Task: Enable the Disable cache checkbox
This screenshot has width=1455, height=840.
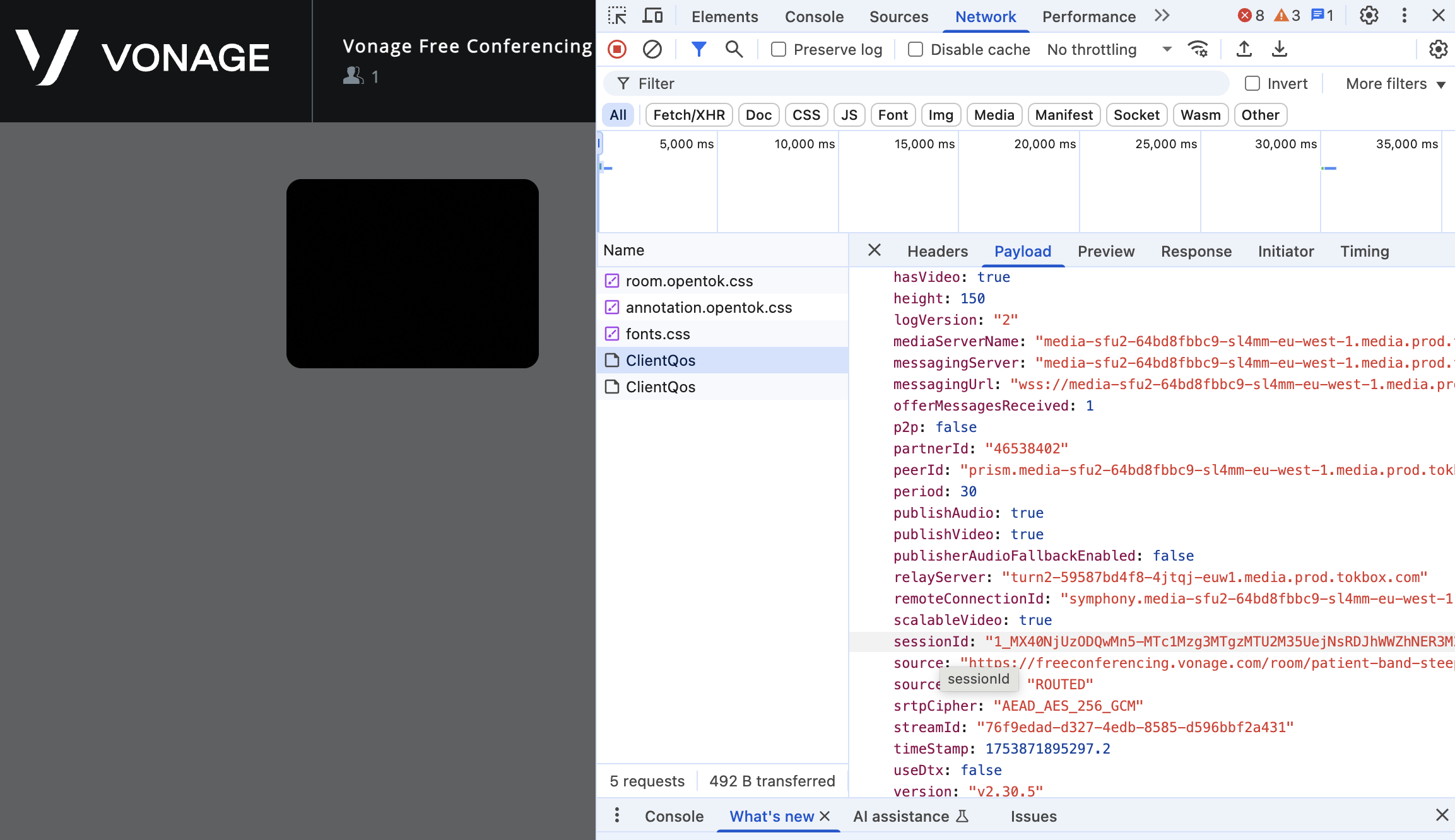Action: point(916,49)
